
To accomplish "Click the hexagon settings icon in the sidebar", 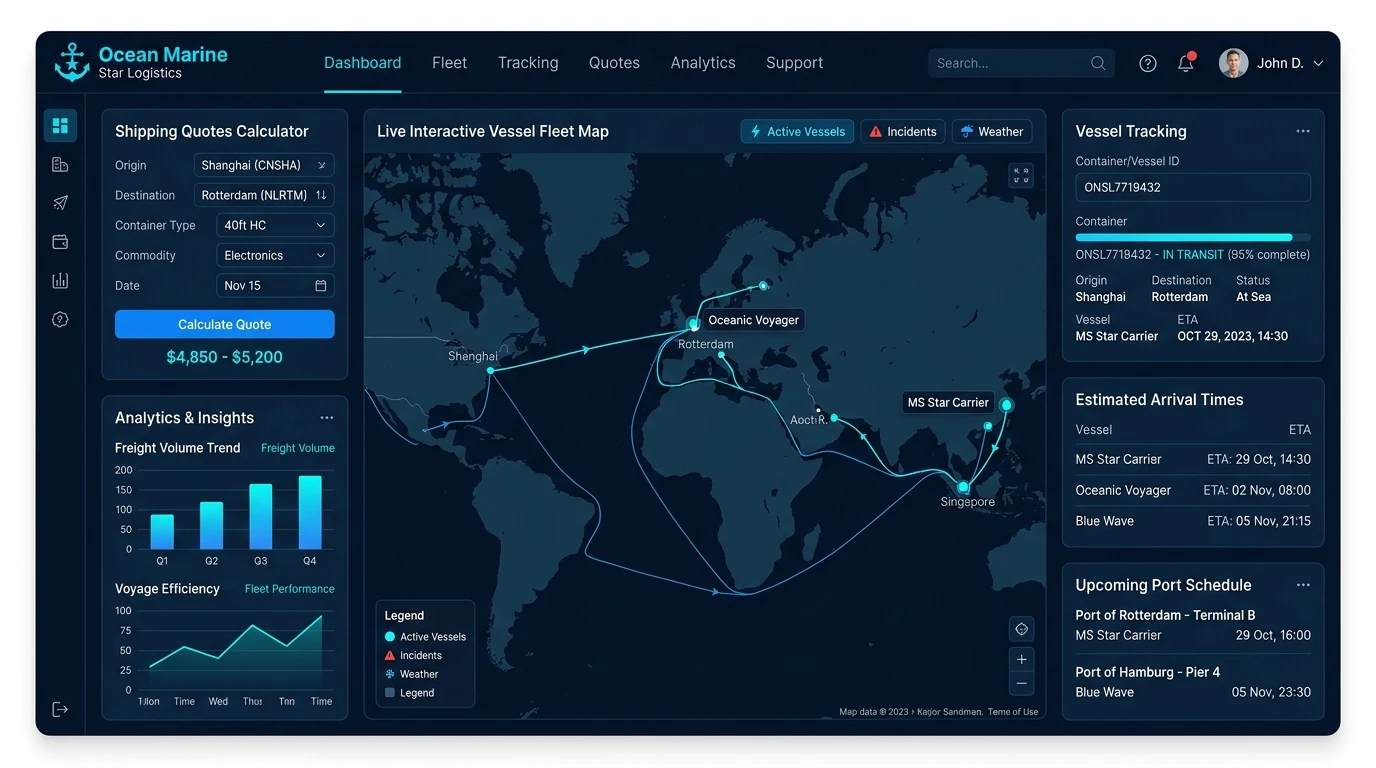I will [x=60, y=320].
